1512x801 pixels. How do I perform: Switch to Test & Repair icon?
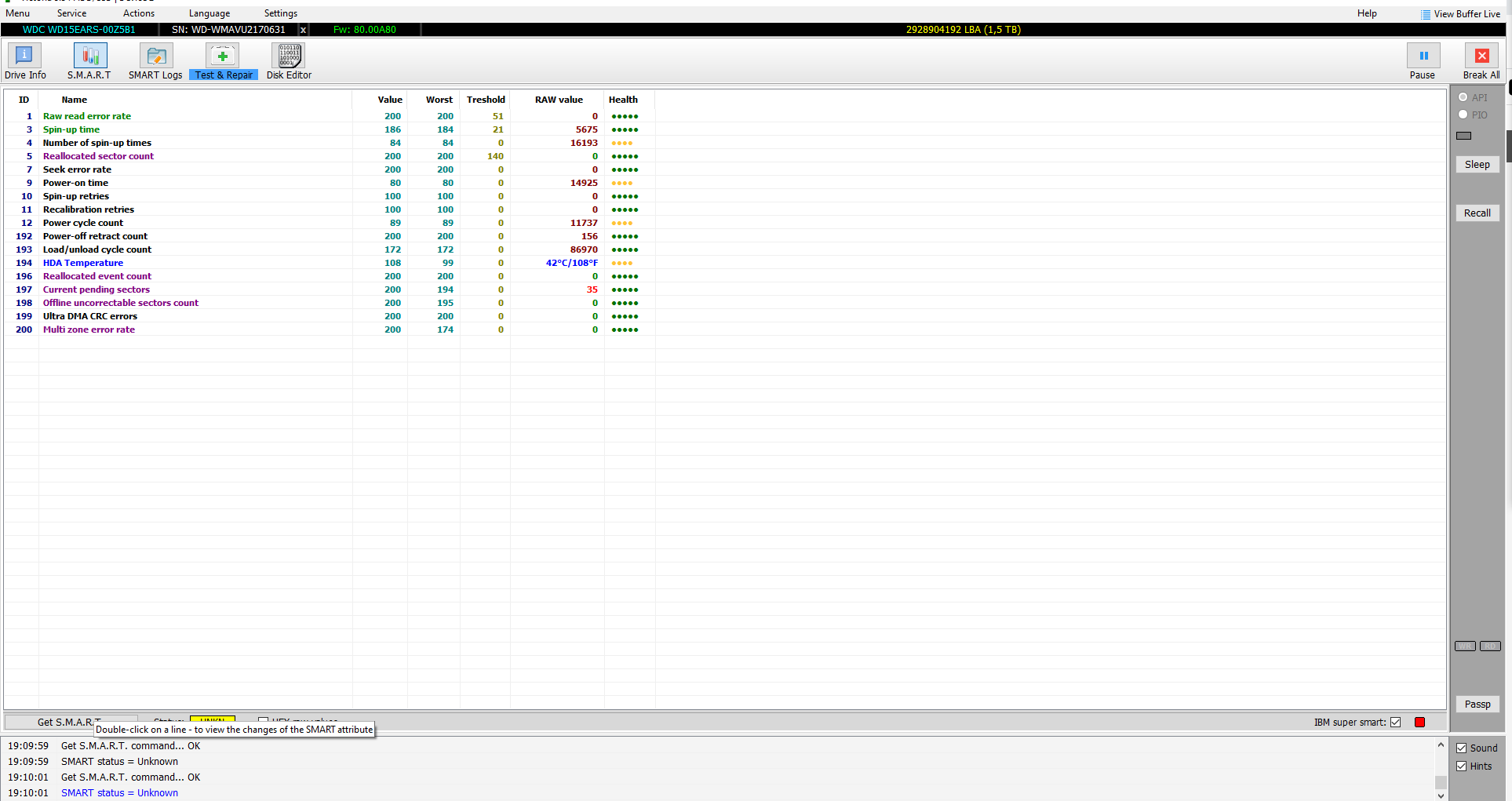pos(223,56)
